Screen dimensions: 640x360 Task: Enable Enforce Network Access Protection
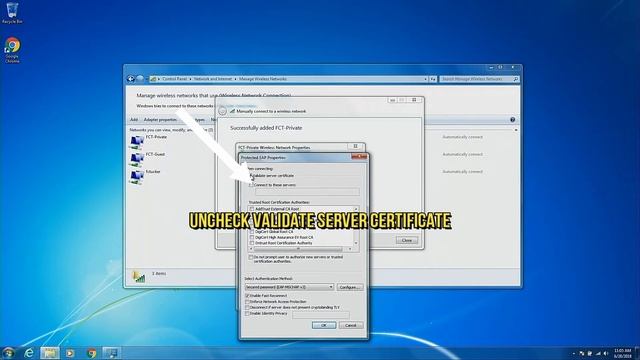coord(247,302)
